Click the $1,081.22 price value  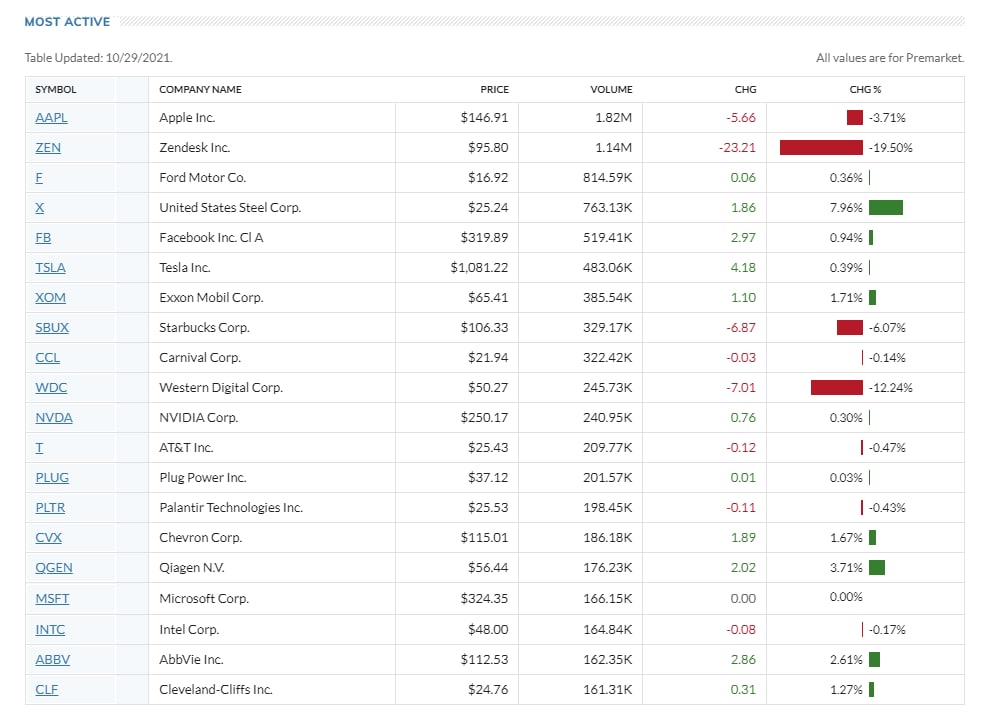[479, 268]
